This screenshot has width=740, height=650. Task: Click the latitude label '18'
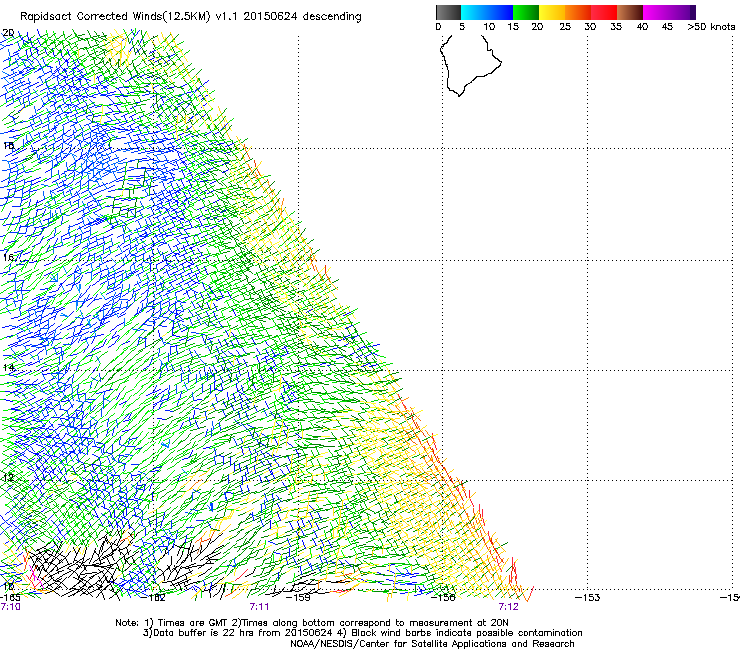point(8,145)
